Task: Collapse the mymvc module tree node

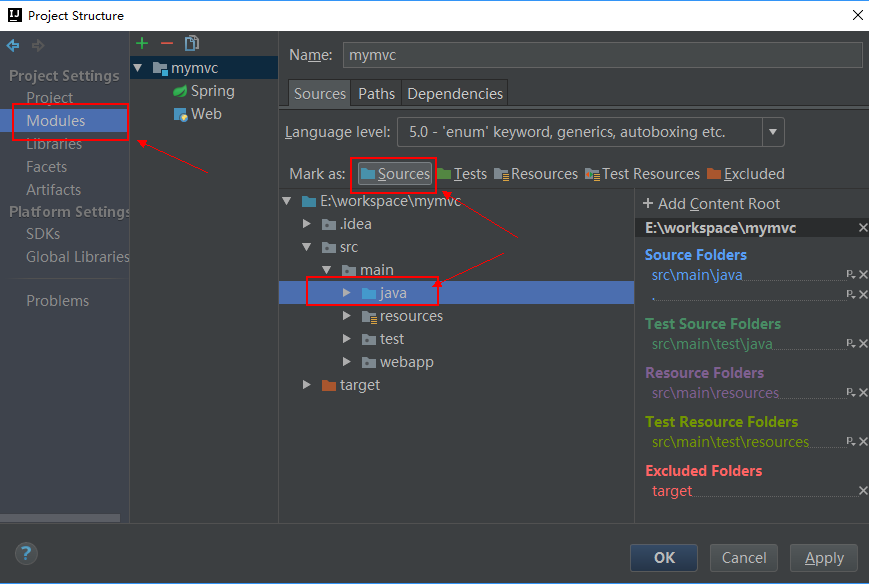Action: pos(139,68)
